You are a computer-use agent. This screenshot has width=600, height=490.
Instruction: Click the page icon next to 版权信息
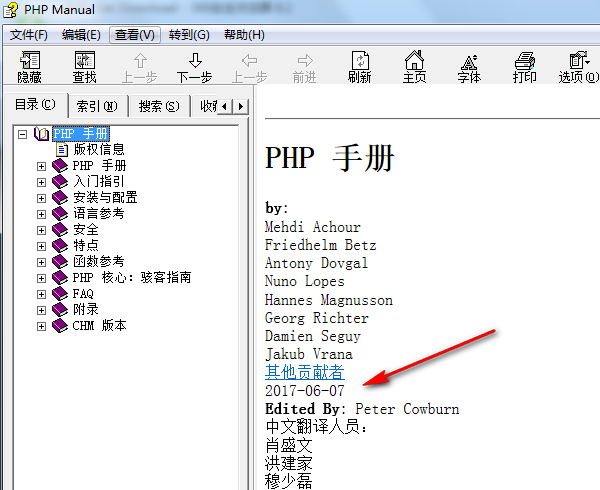coord(62,150)
